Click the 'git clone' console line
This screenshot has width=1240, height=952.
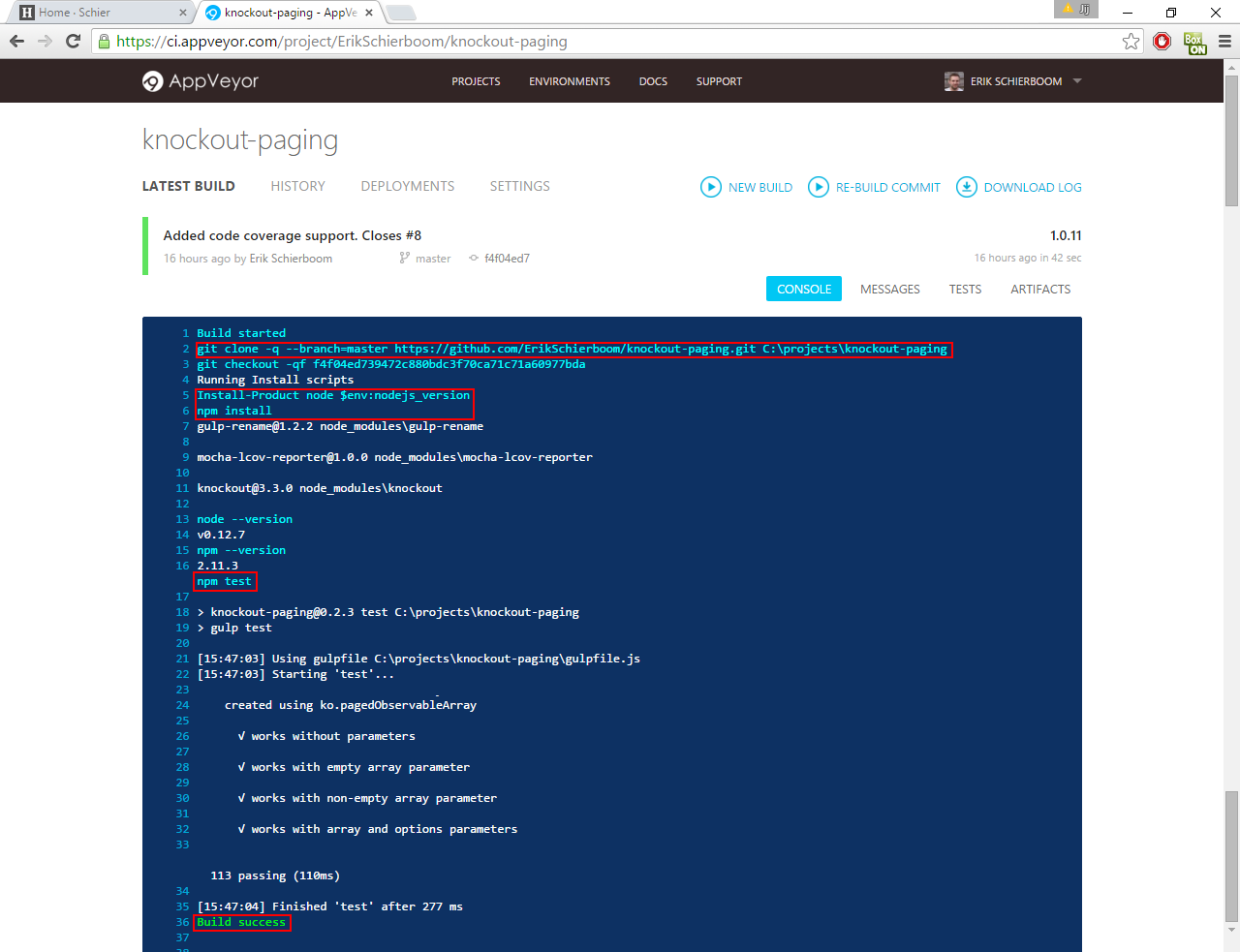[572, 349]
